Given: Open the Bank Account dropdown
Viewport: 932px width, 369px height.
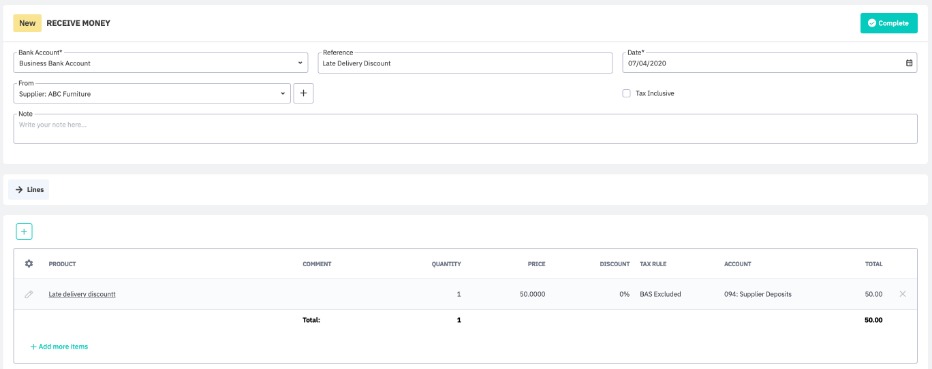Looking at the screenshot, I should pos(160,63).
